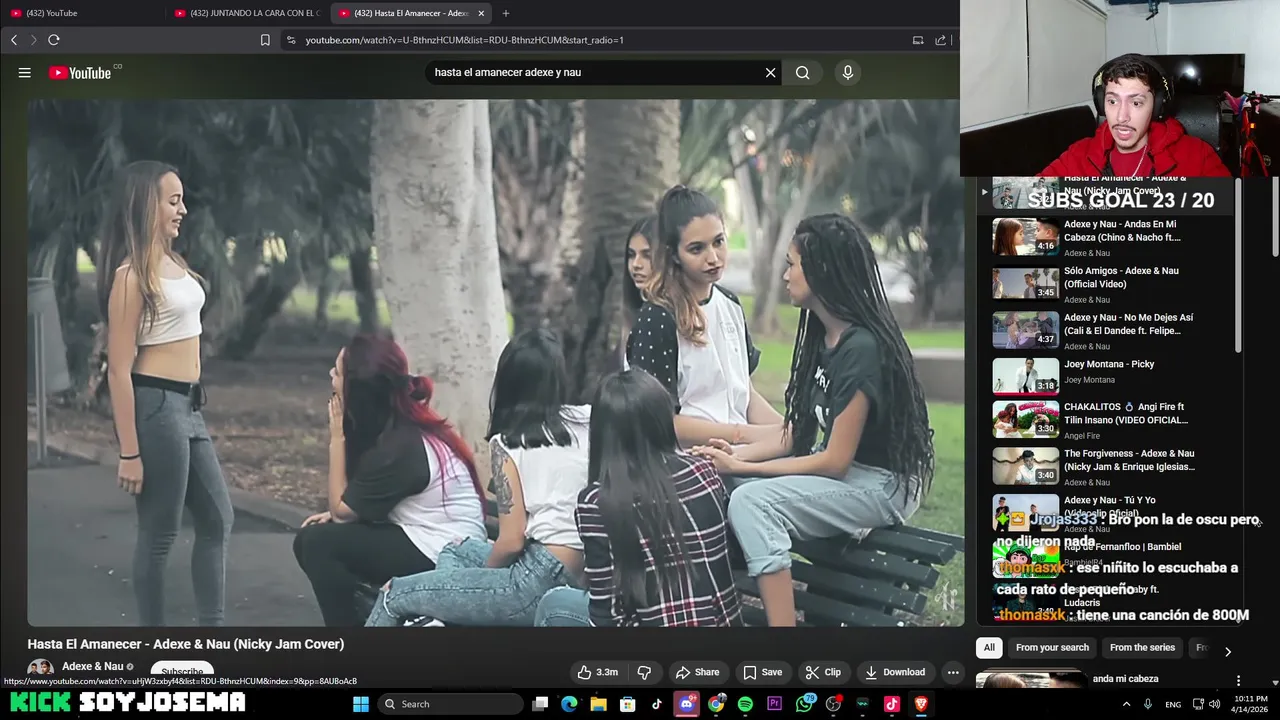Switch to 'JUNTANDO LA CARA CON EL' tab

coord(247,13)
